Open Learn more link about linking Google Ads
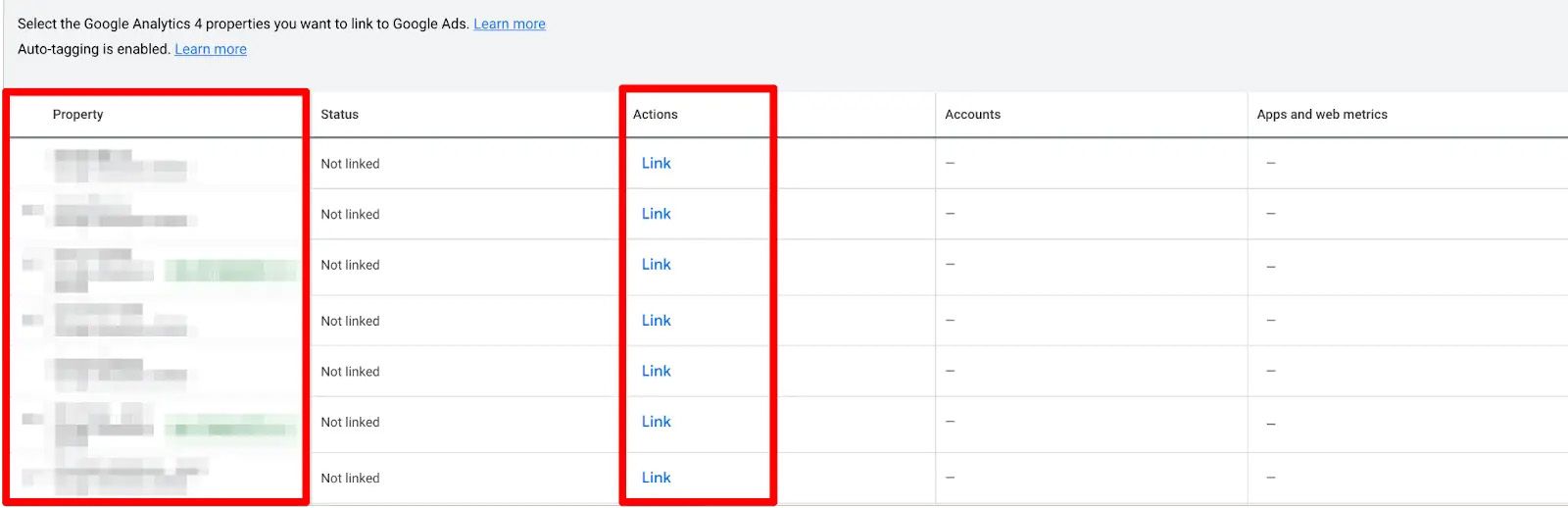The image size is (1568, 508). [510, 24]
